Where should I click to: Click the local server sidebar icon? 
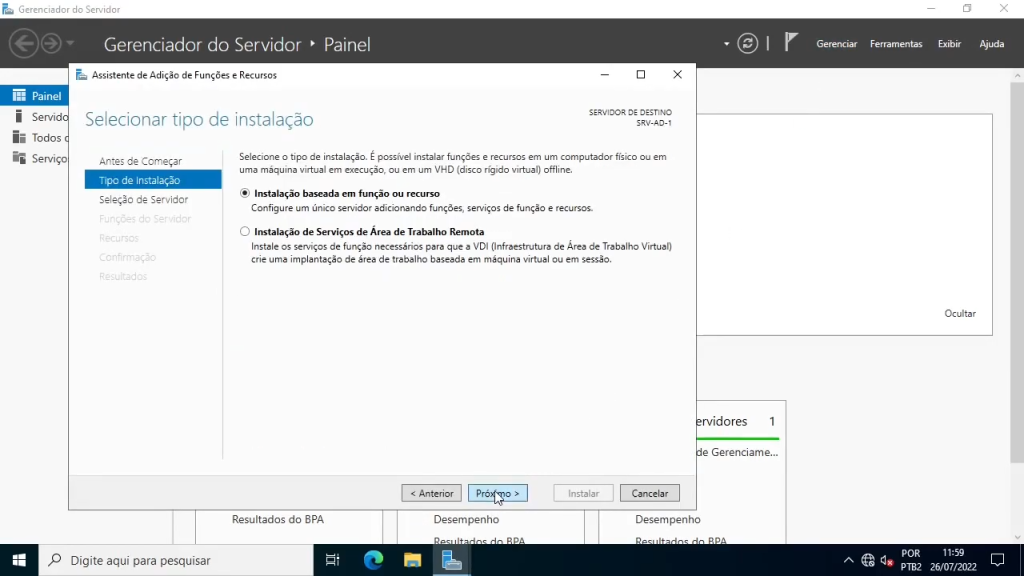19,116
